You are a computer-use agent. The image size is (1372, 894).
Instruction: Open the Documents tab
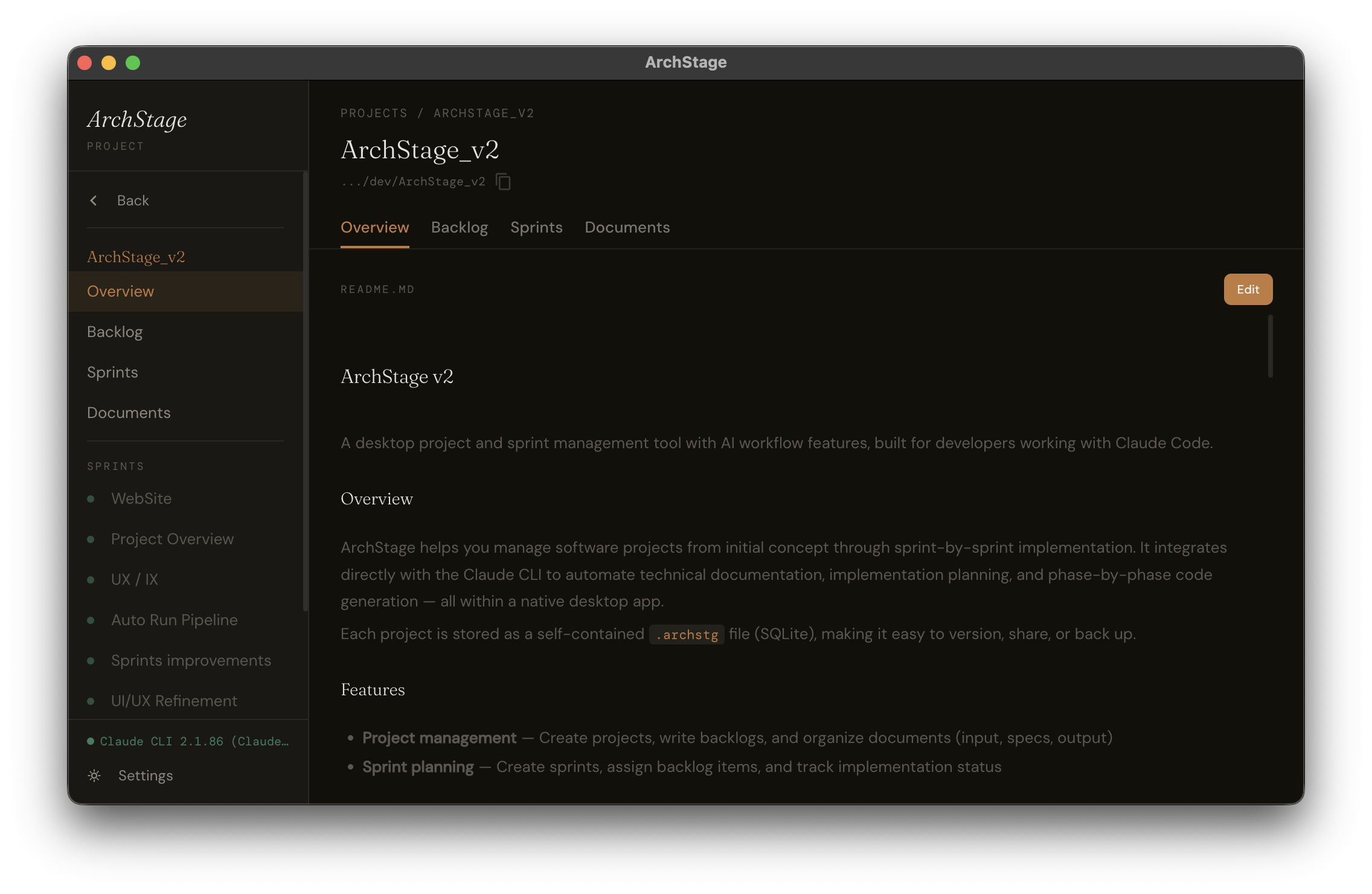(627, 227)
